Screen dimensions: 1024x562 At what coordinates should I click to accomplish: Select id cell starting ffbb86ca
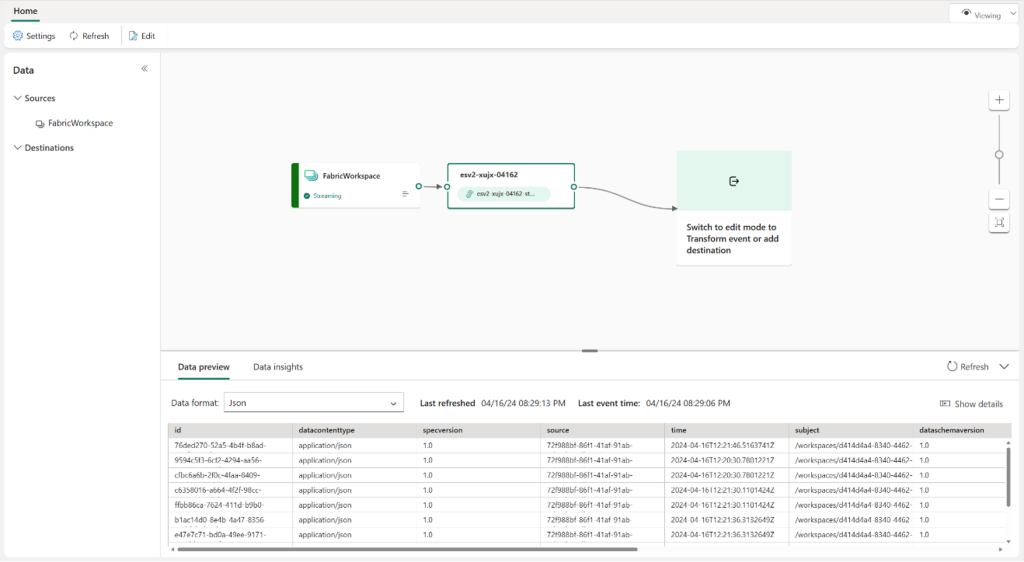tap(230, 505)
